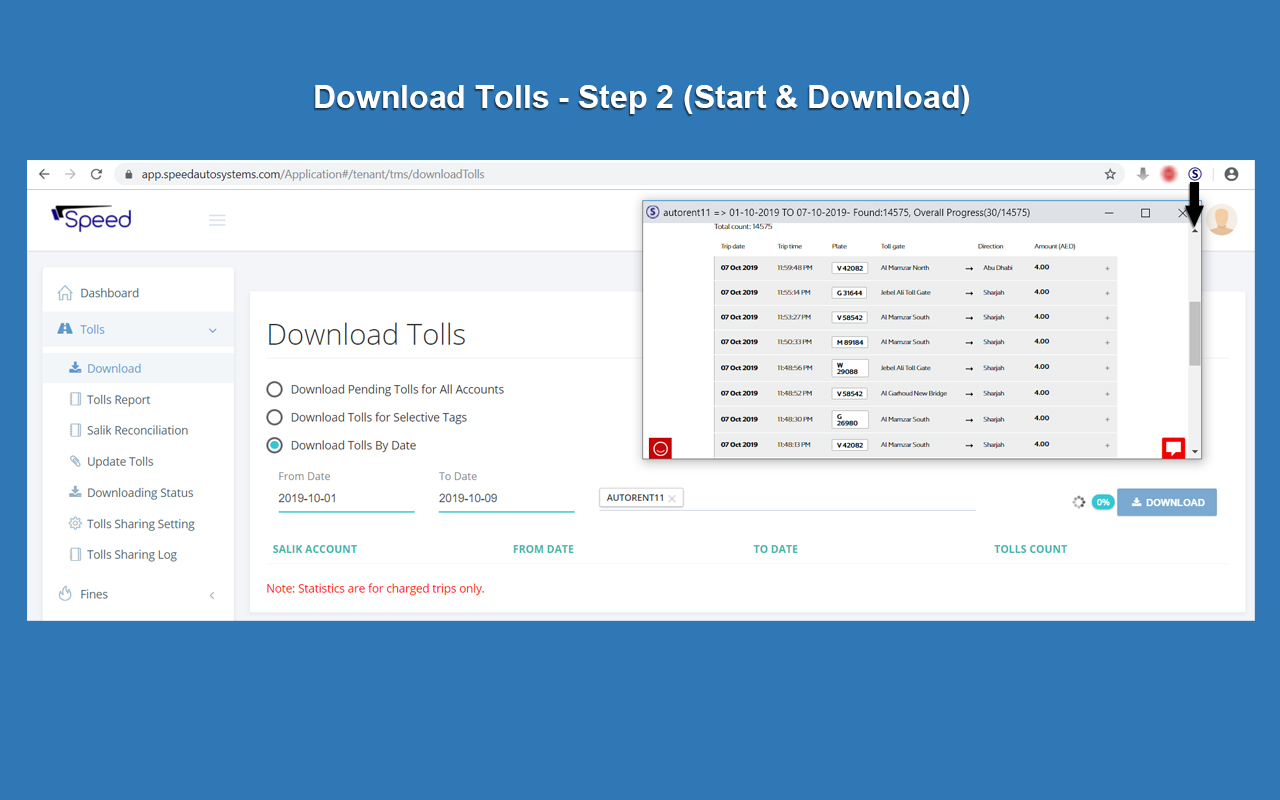Open the hamburger menu next to Speed logo
The image size is (1280, 800).
click(x=217, y=220)
